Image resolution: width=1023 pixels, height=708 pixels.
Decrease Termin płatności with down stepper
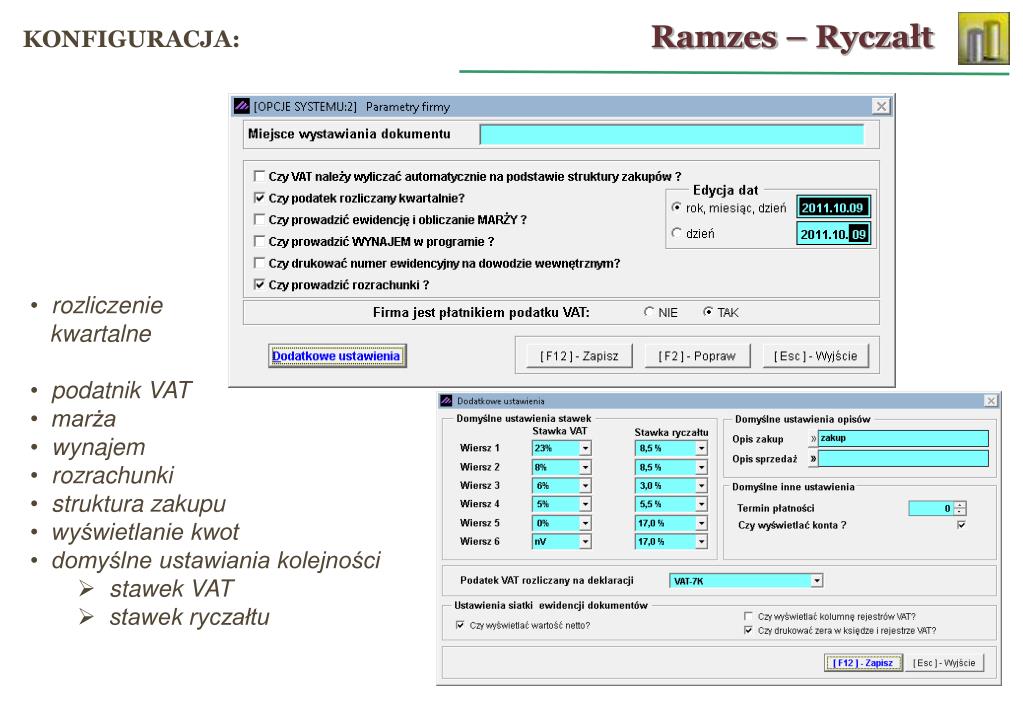[960, 512]
